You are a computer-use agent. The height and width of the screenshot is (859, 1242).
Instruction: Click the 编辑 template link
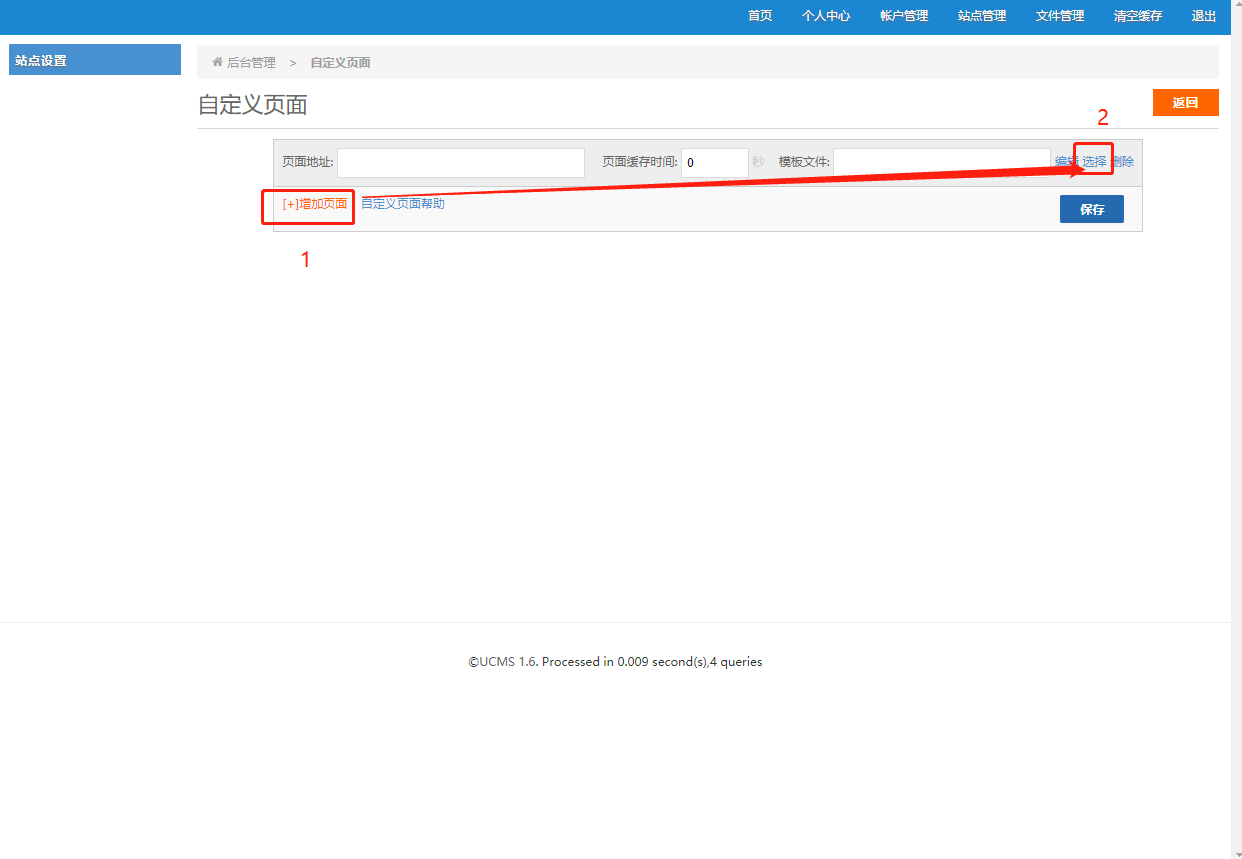point(1066,161)
